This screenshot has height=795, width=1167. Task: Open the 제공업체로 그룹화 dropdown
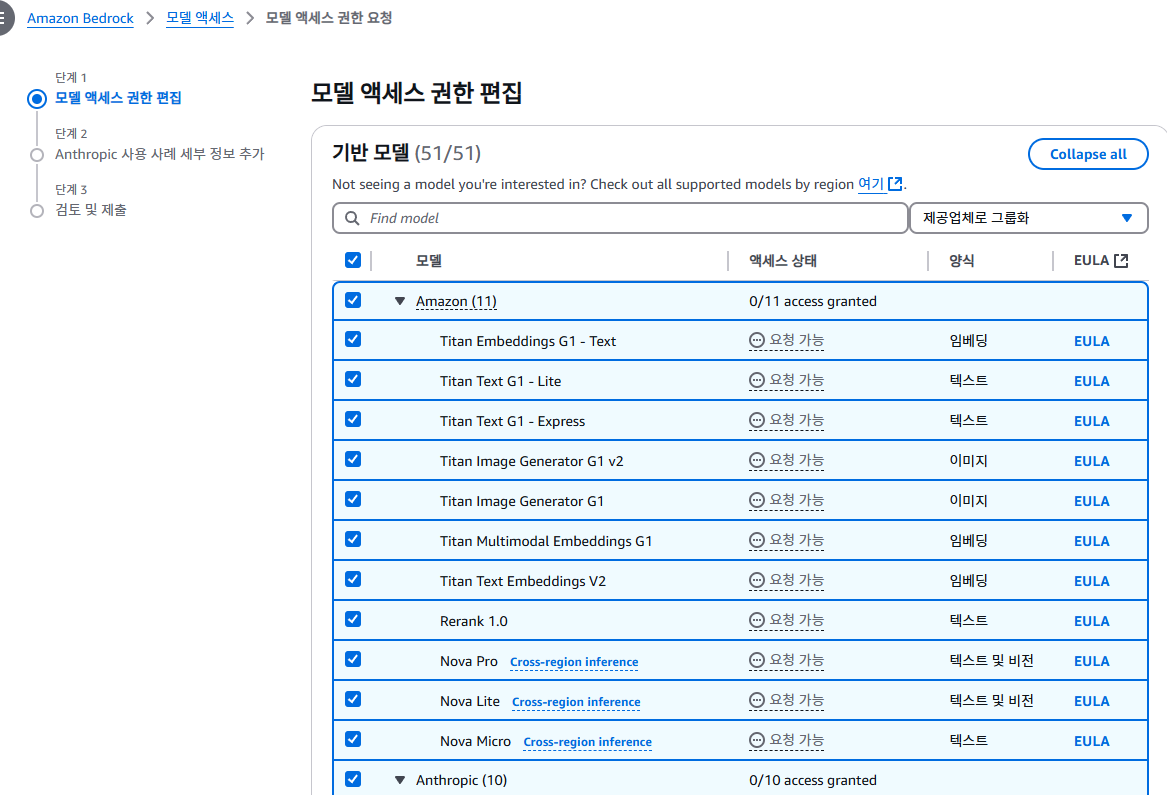[1029, 218]
